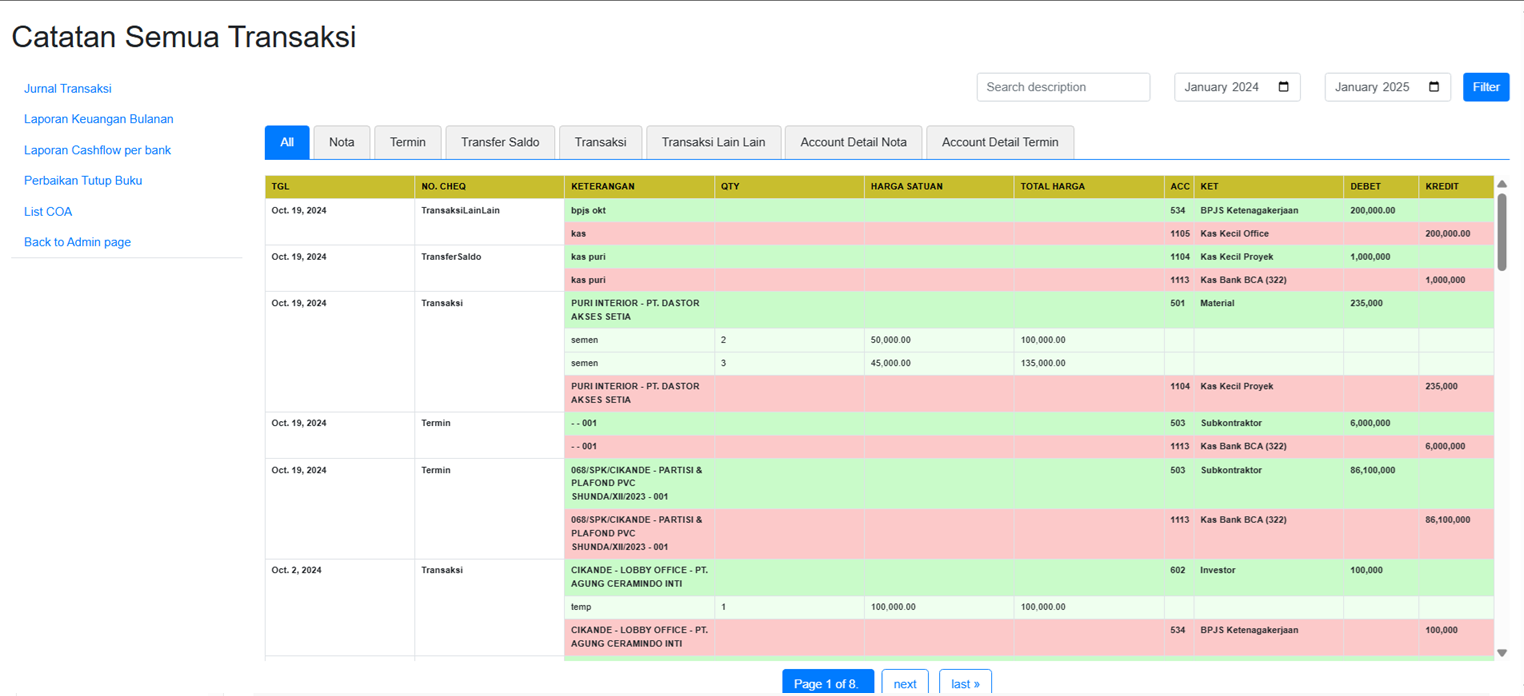Open calendar picker icon in January 2025 field
The width and height of the screenshot is (1524, 696).
(1434, 87)
